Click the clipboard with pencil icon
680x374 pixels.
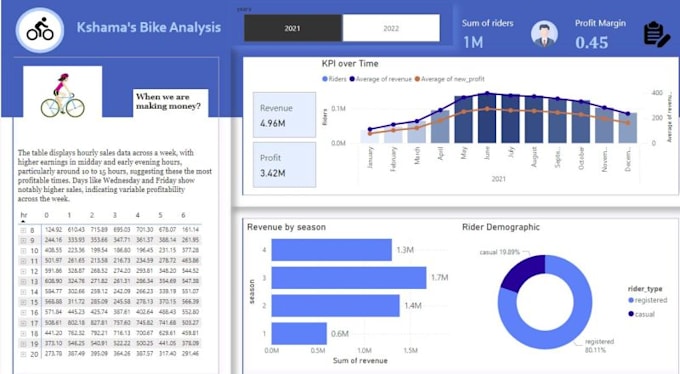click(x=656, y=34)
